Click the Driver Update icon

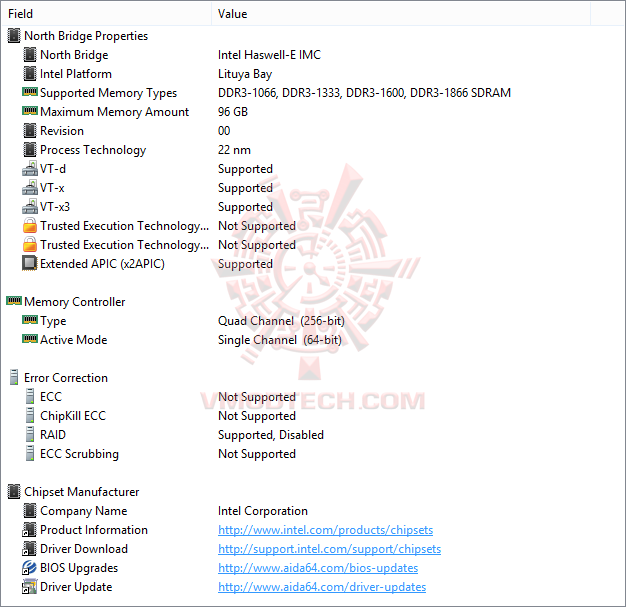click(30, 587)
